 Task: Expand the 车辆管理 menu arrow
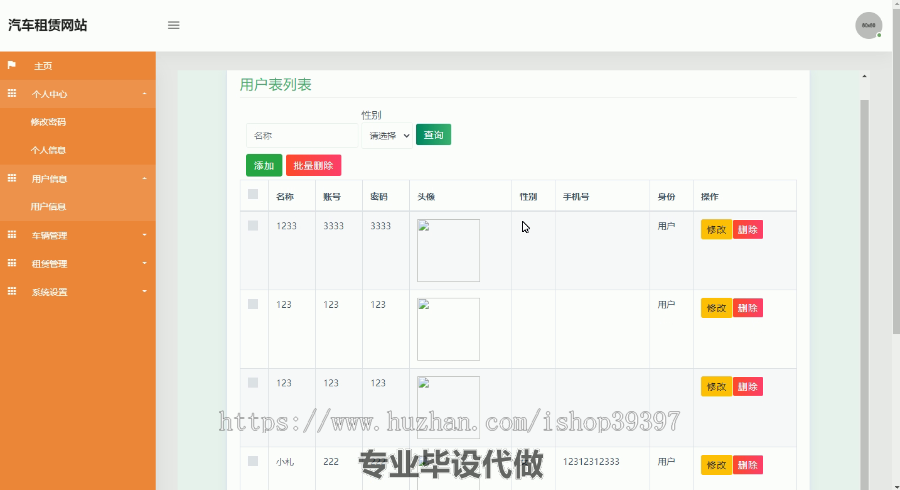[x=145, y=235]
